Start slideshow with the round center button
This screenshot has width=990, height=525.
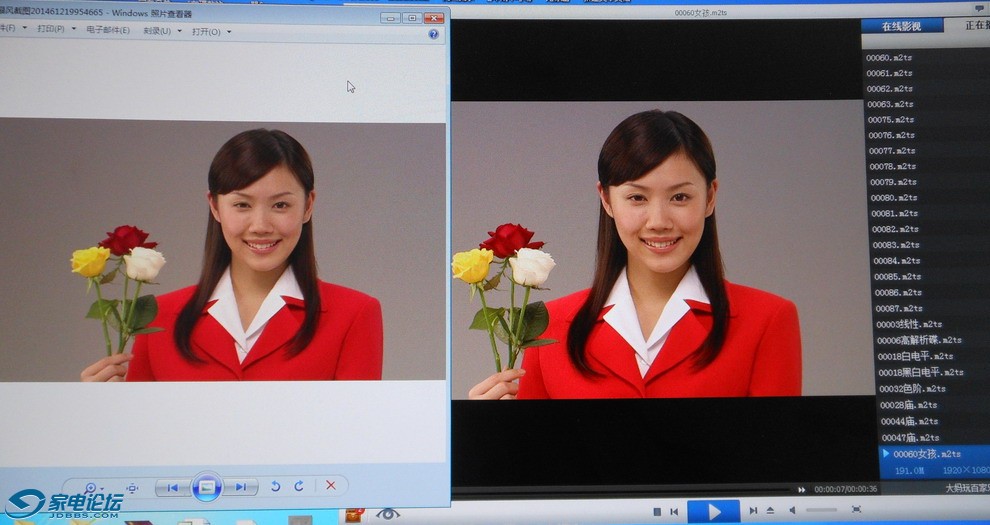[x=206, y=487]
